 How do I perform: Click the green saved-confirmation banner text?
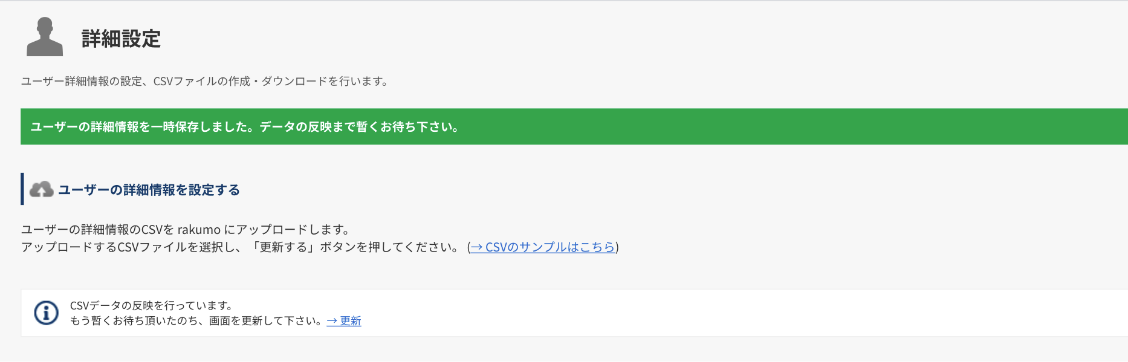245,127
